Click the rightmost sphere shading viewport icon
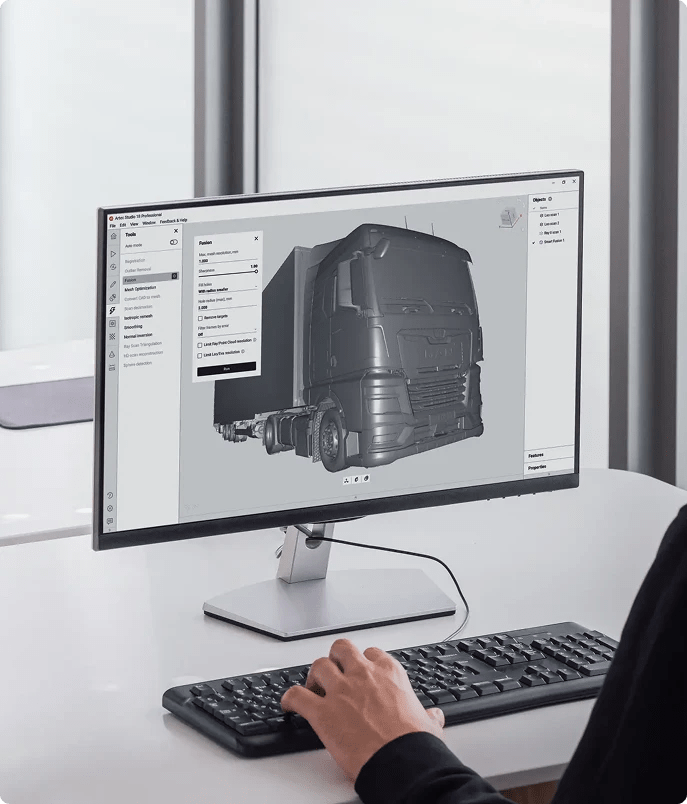 [x=366, y=478]
